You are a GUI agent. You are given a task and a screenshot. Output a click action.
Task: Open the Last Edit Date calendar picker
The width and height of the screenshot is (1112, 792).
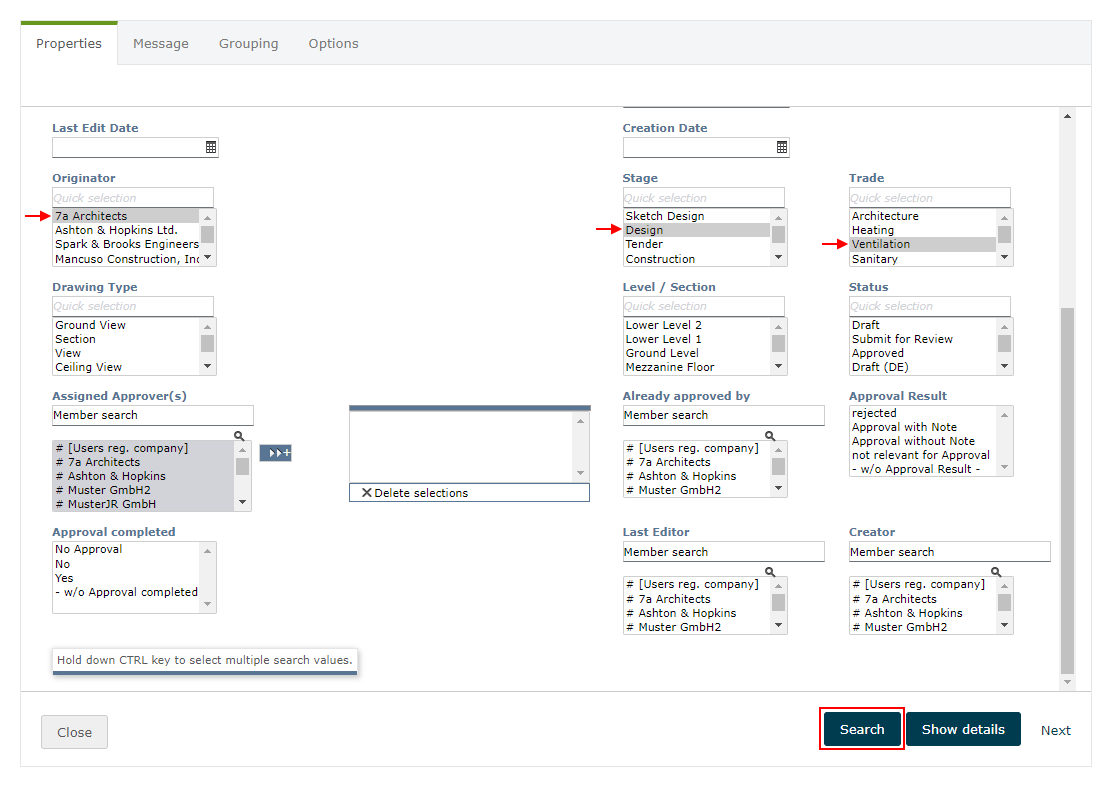coord(211,147)
